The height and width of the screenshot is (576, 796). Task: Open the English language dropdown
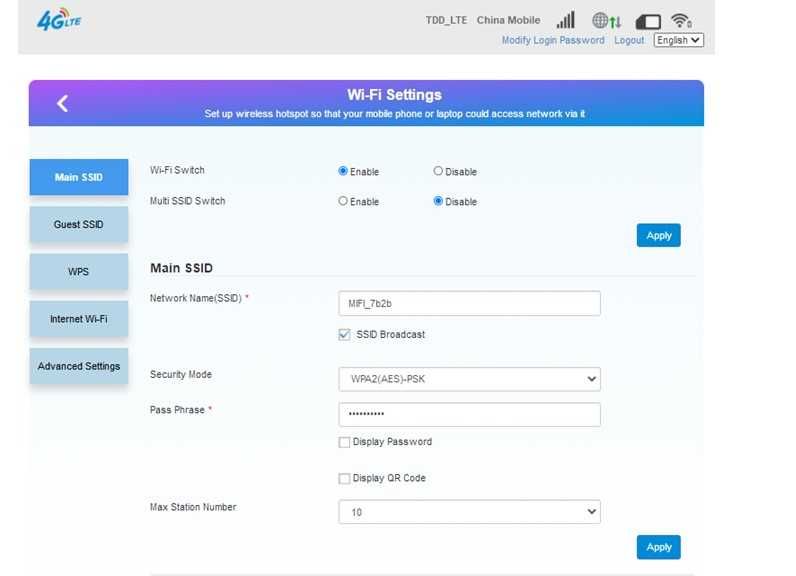click(x=678, y=40)
